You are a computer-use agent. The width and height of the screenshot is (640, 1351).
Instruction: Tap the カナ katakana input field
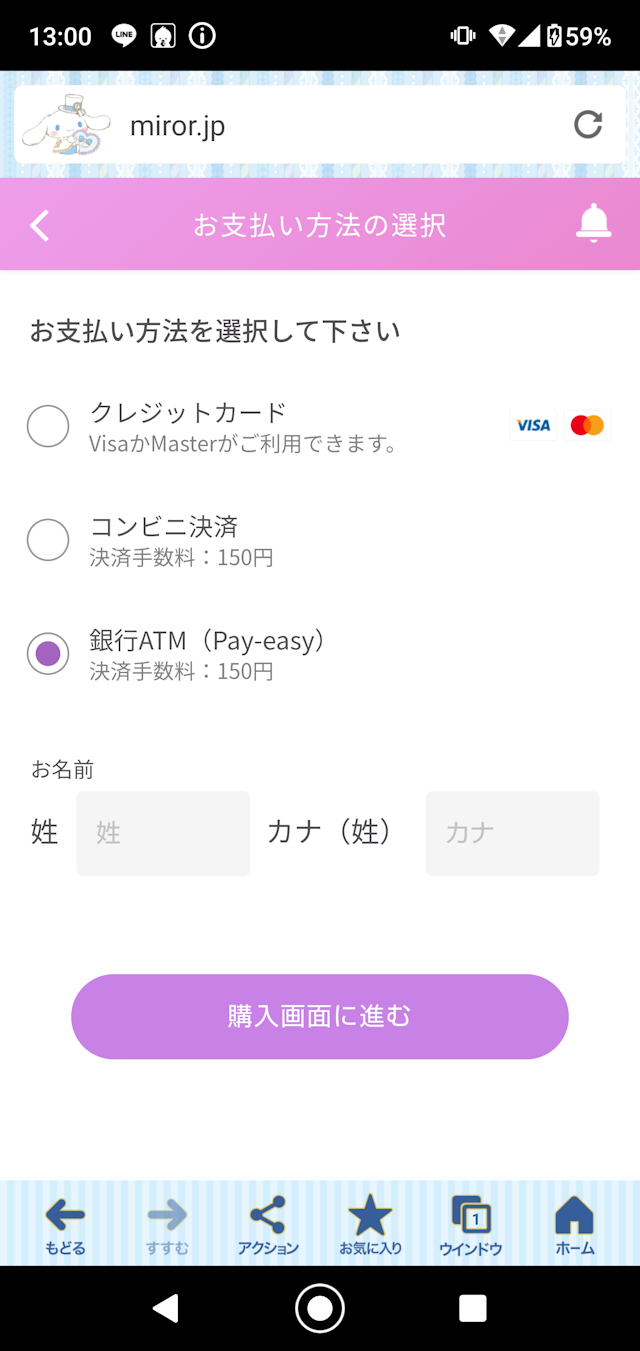pyautogui.click(x=512, y=833)
